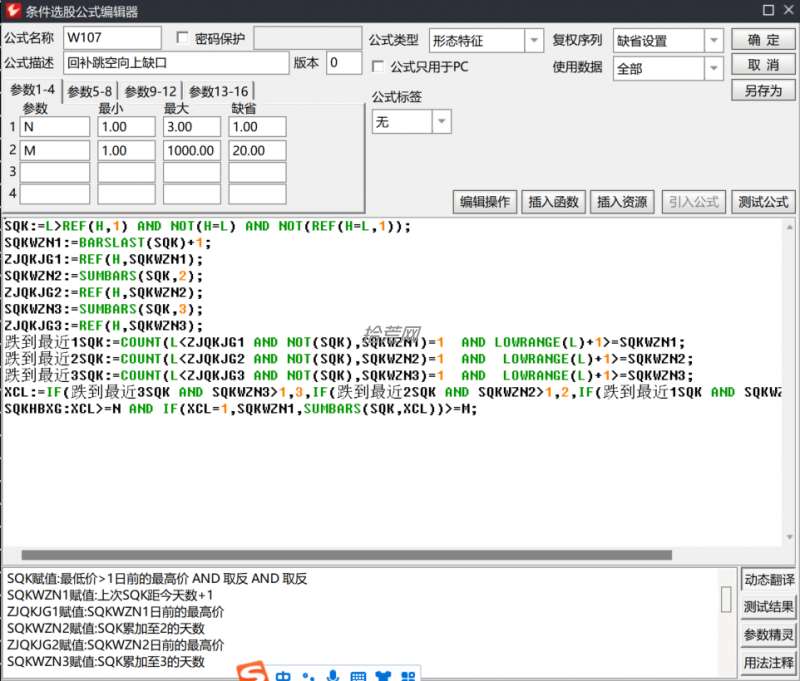Viewport: 800px width, 681px height.
Task: Toggle Chinese/English mode on Sogou bar
Action: 283,676
